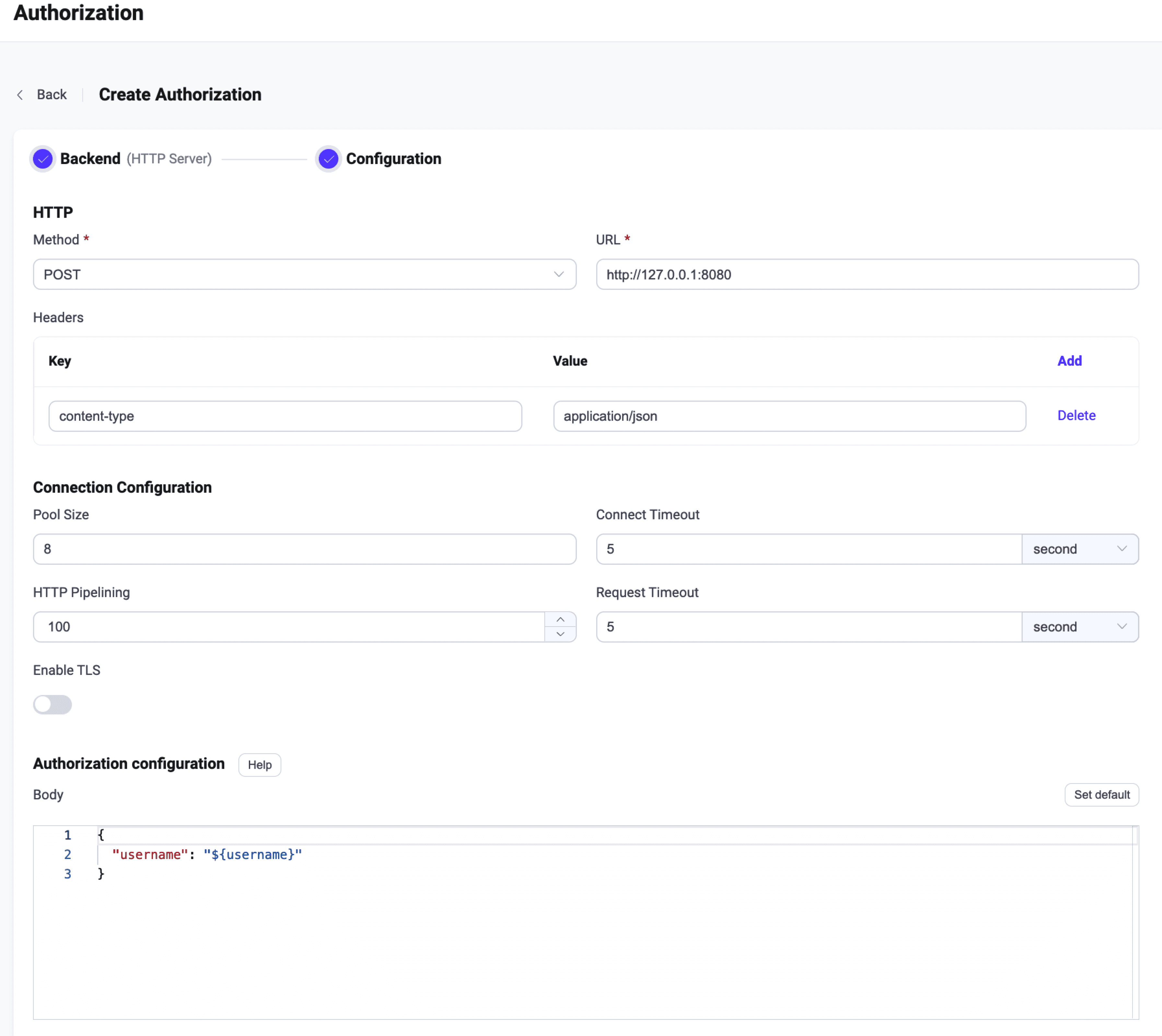Click the Back arrow icon

click(20, 95)
